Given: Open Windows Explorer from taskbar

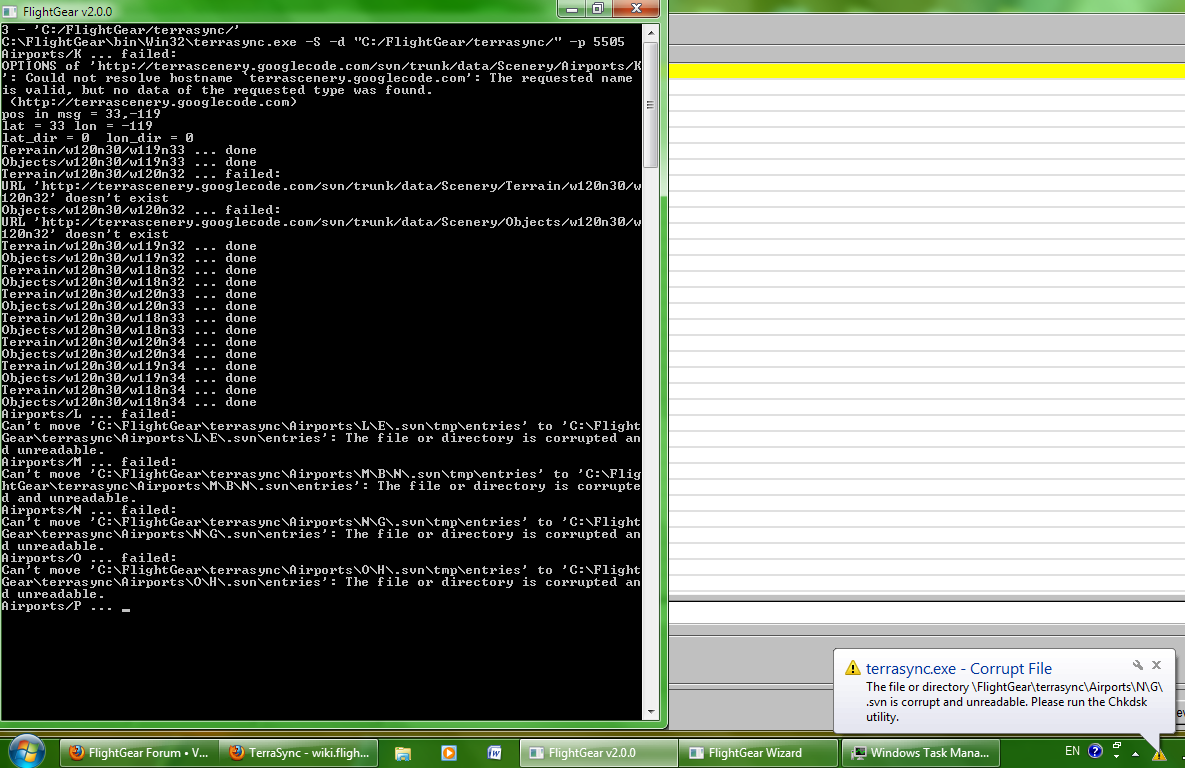Looking at the screenshot, I should point(403,753).
